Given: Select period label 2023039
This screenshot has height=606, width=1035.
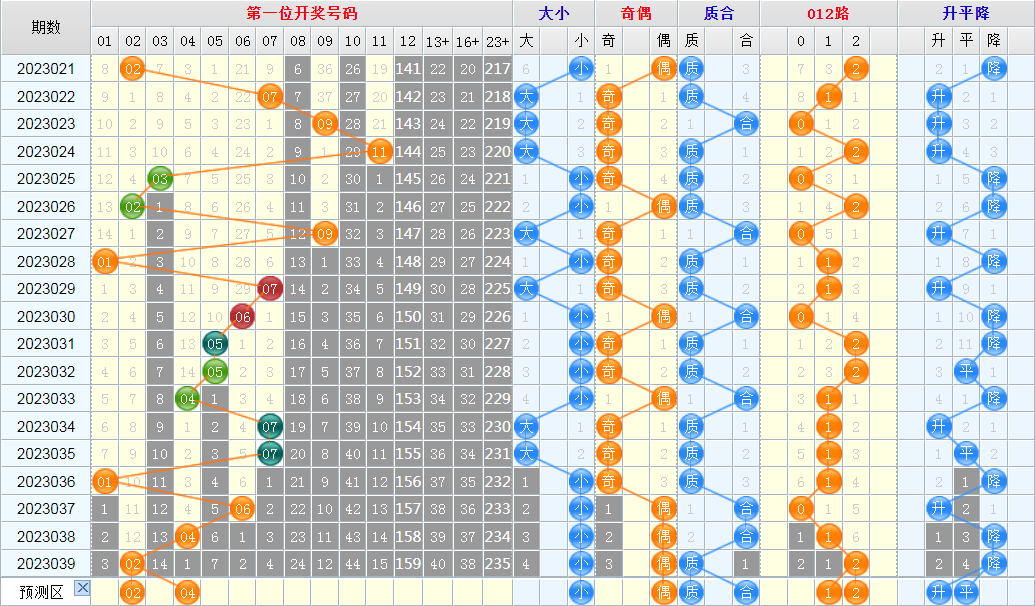Looking at the screenshot, I should pyautogui.click(x=46, y=564).
